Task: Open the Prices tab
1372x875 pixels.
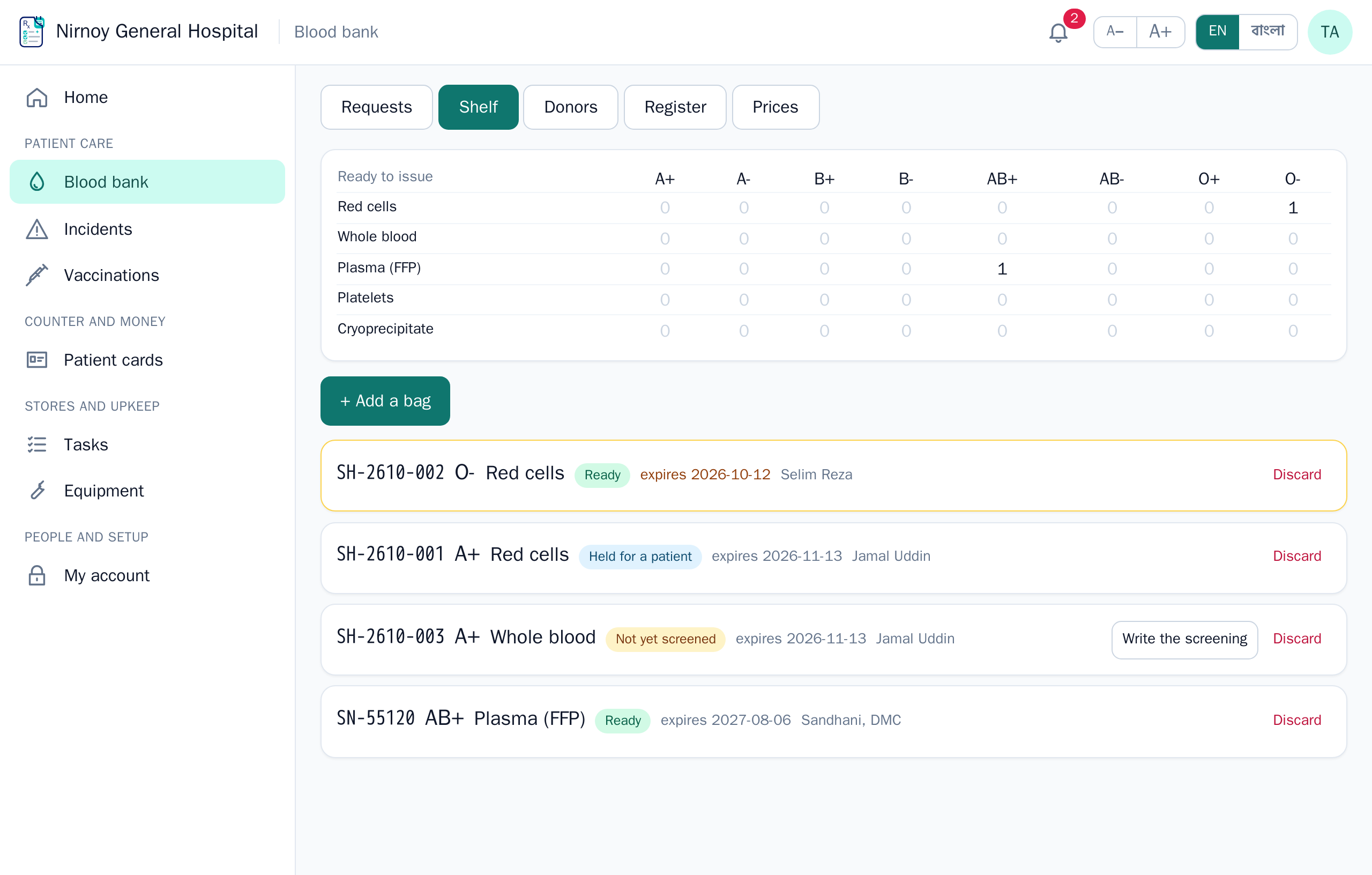Action: [776, 107]
